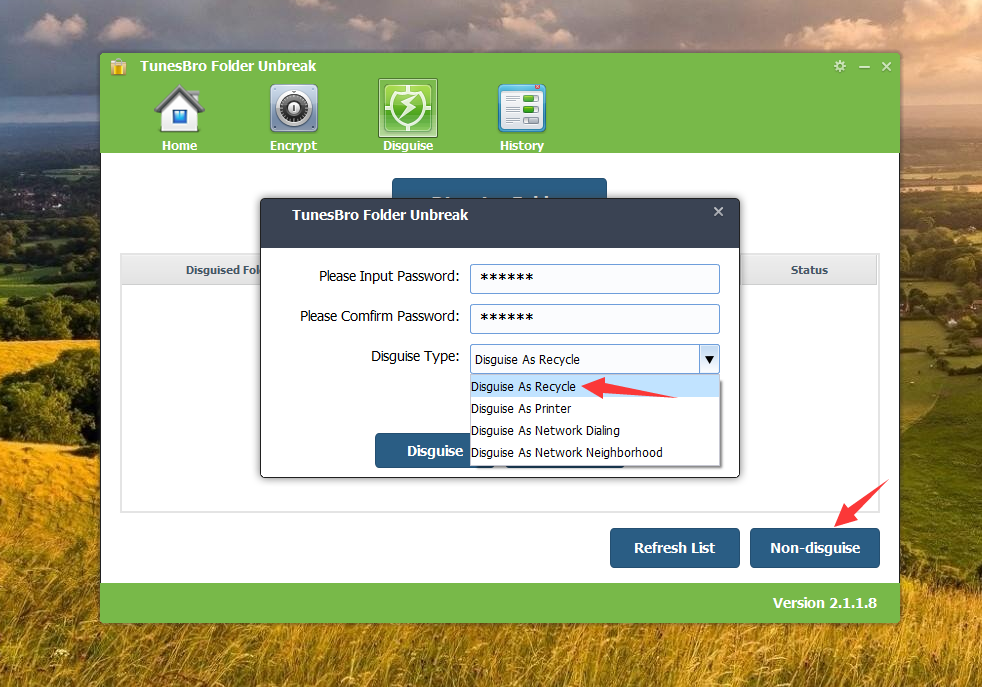This screenshot has width=982, height=687.
Task: Click the Status column header
Action: 809,270
